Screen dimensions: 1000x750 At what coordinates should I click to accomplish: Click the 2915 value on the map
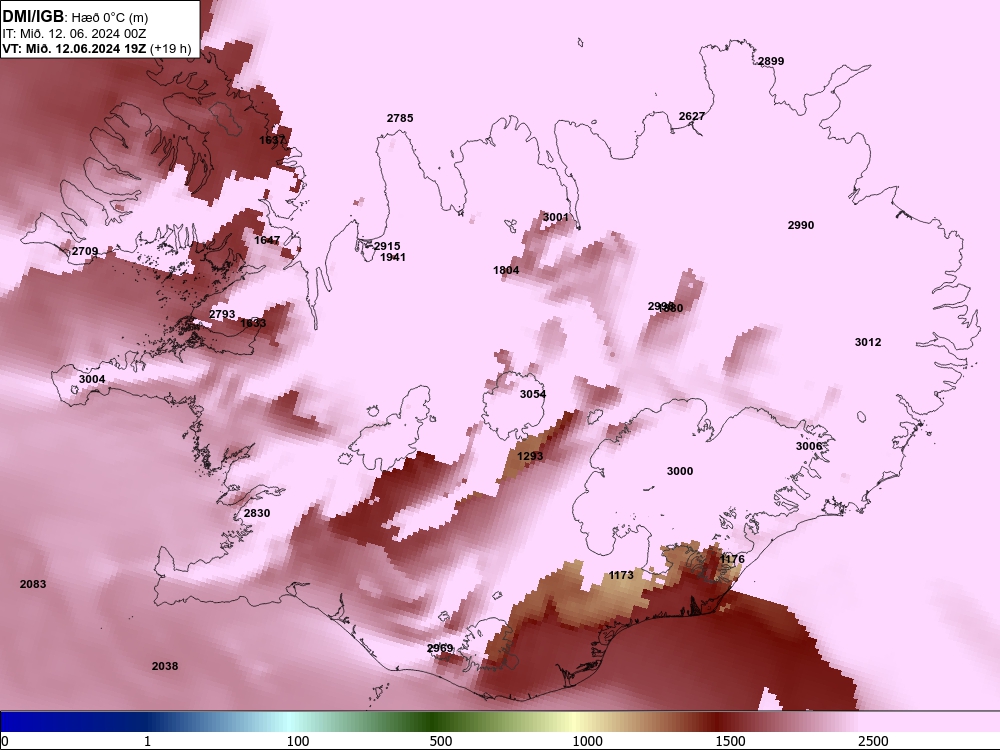click(x=387, y=246)
